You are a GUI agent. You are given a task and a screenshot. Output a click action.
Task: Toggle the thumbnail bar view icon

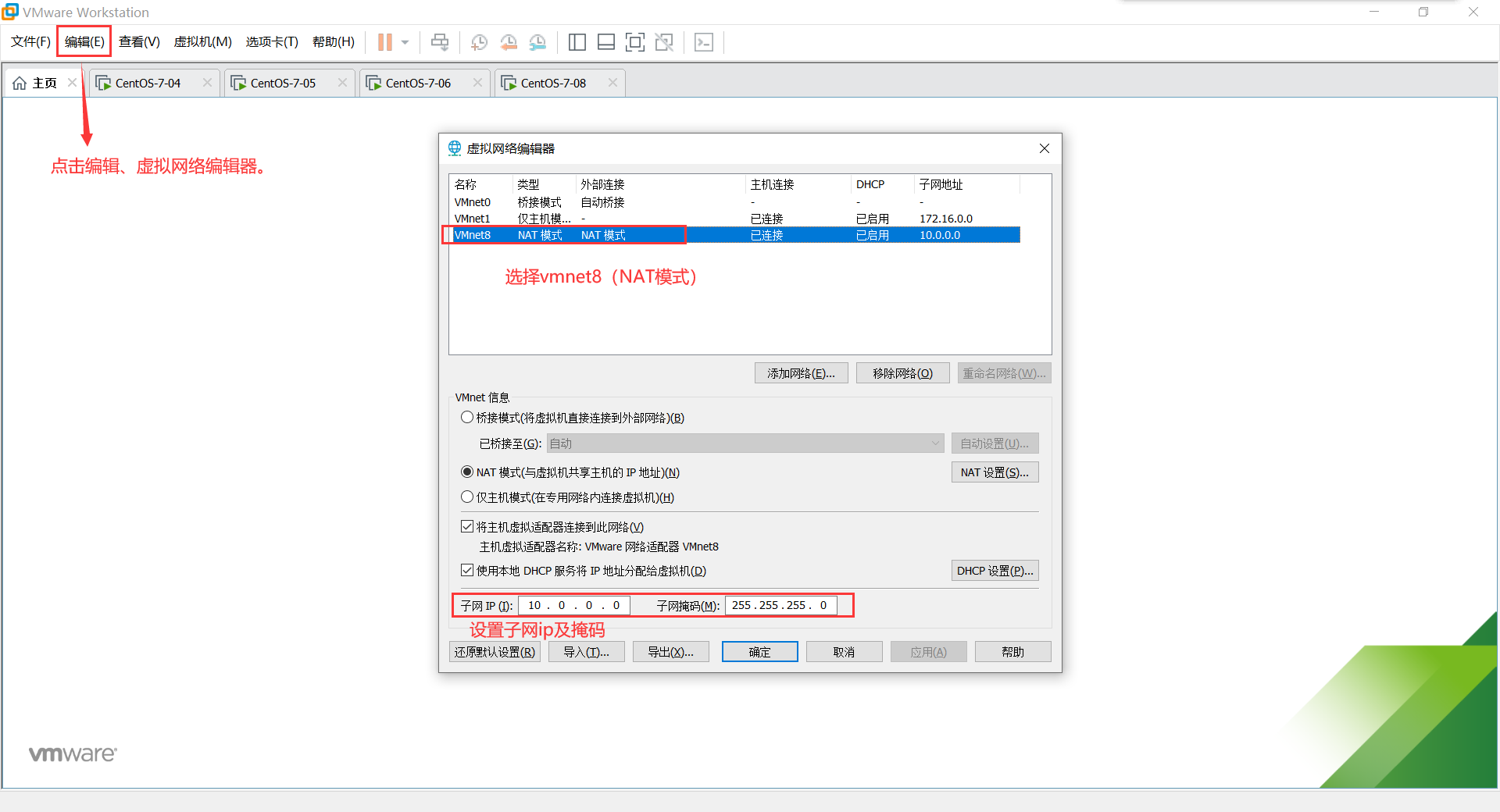606,42
